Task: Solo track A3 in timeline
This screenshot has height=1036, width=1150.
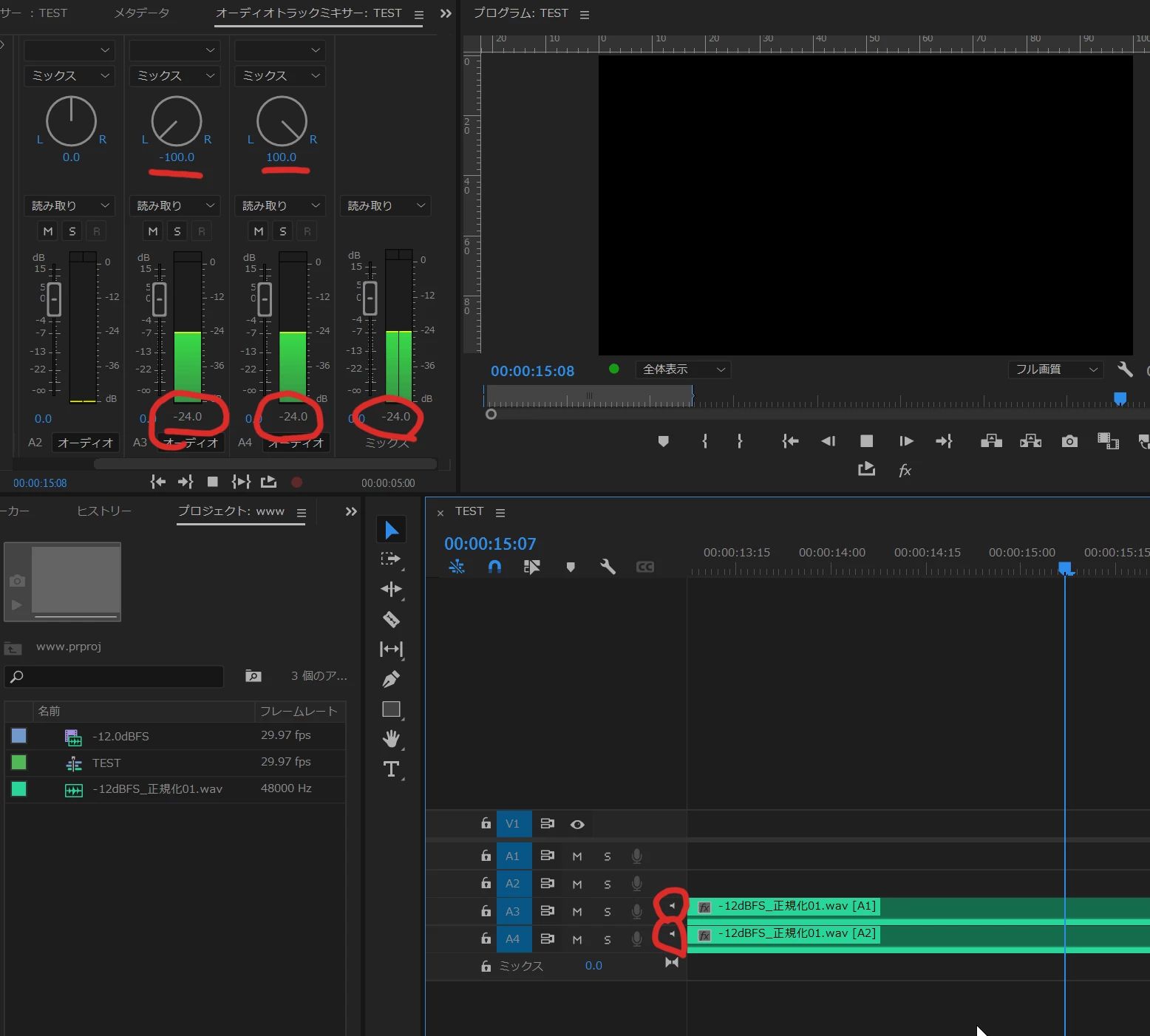Action: (x=608, y=911)
